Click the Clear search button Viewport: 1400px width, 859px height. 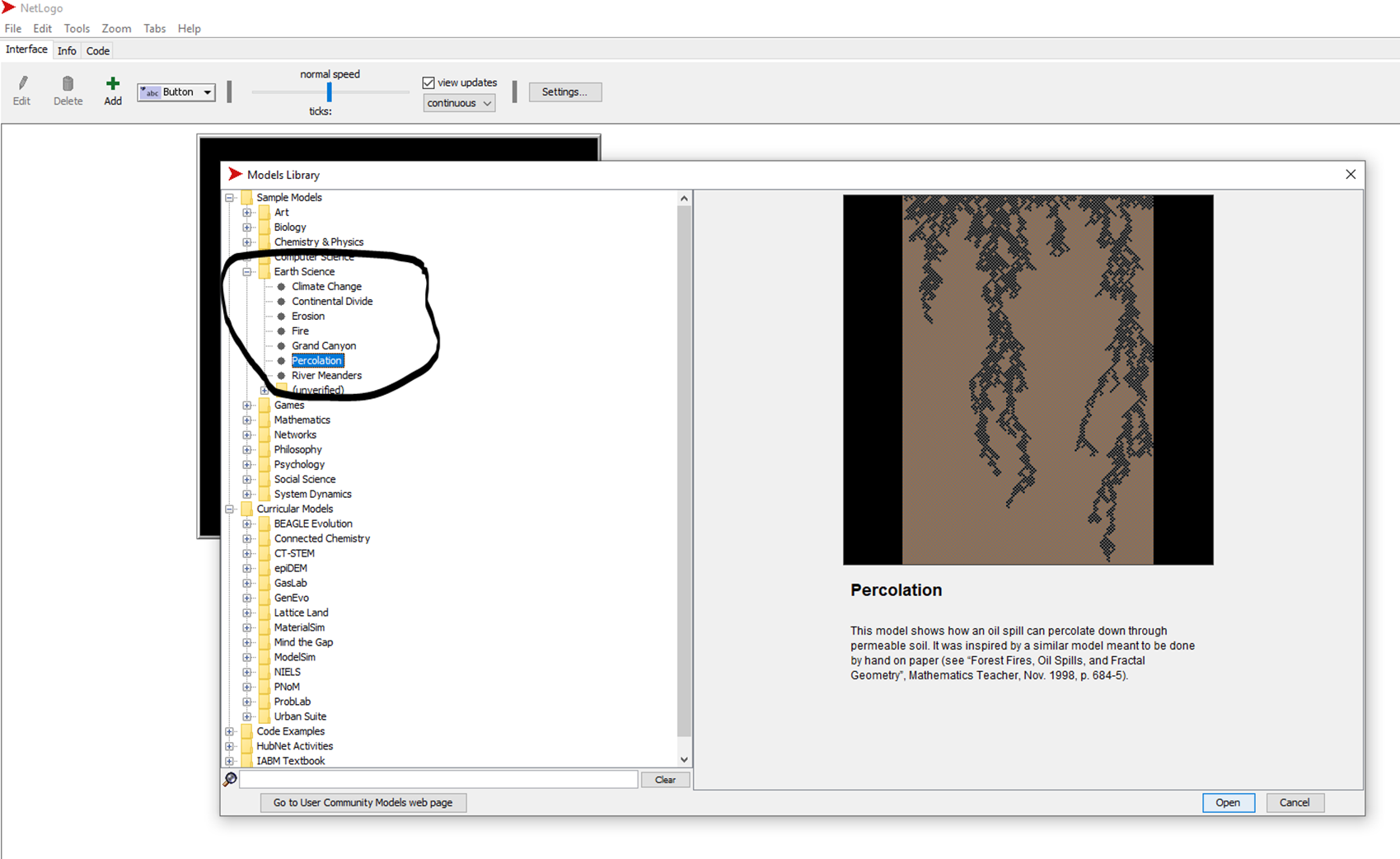pos(665,780)
